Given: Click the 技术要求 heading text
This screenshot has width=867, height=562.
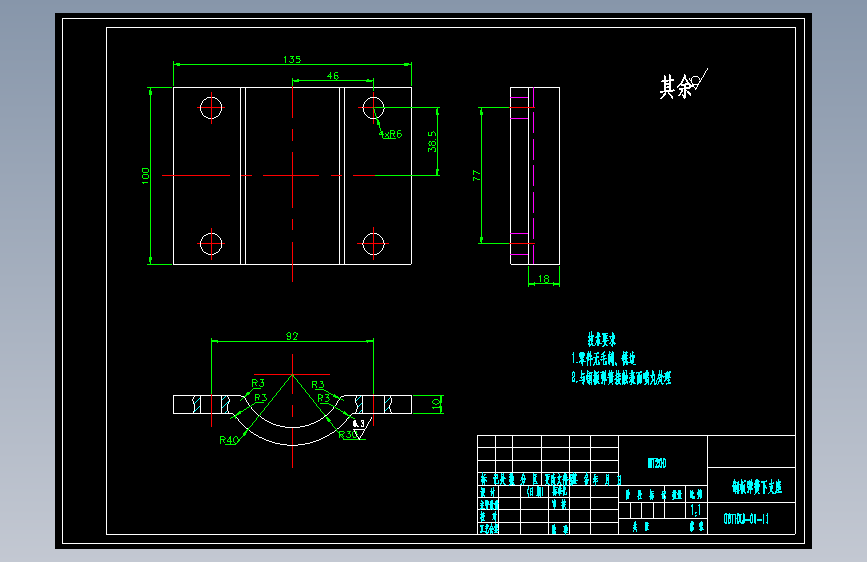Looking at the screenshot, I should coord(602,340).
